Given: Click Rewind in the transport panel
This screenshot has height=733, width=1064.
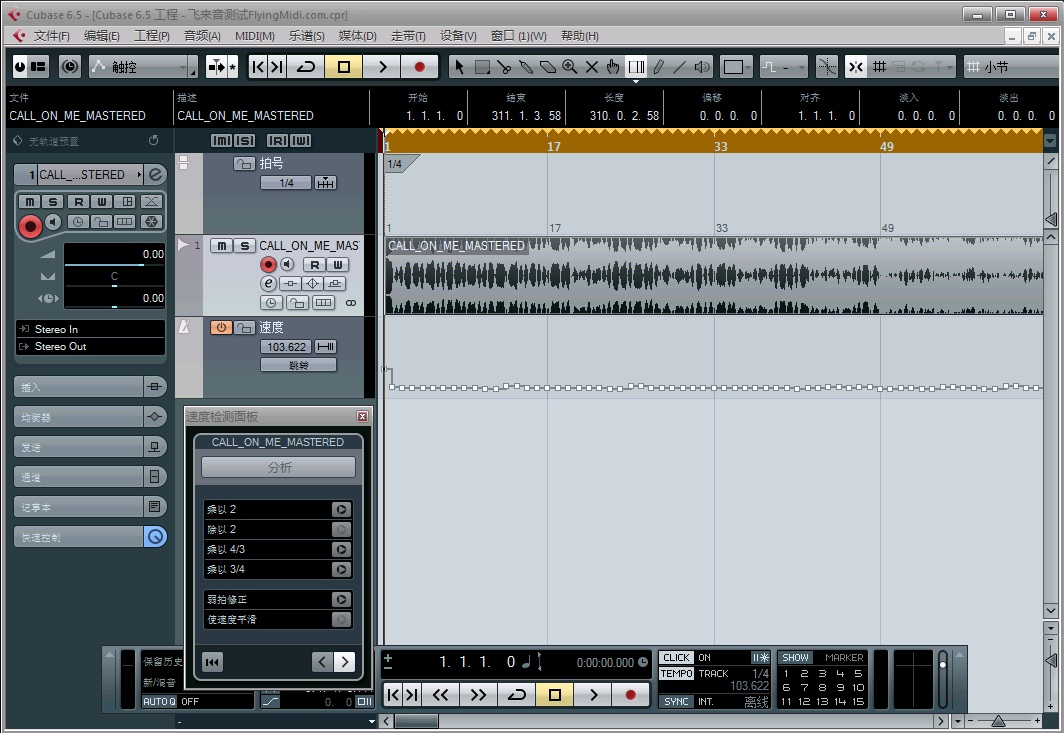Looking at the screenshot, I should [440, 694].
